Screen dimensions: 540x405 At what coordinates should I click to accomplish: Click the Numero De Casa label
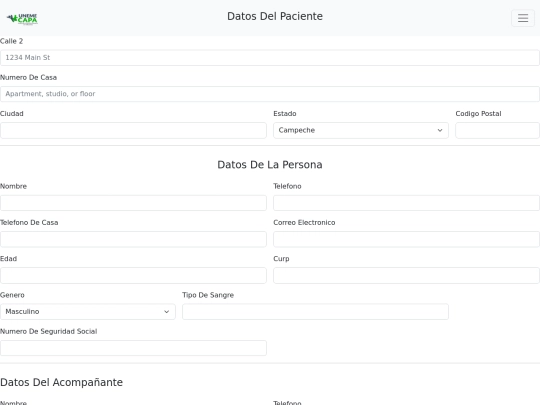click(28, 77)
